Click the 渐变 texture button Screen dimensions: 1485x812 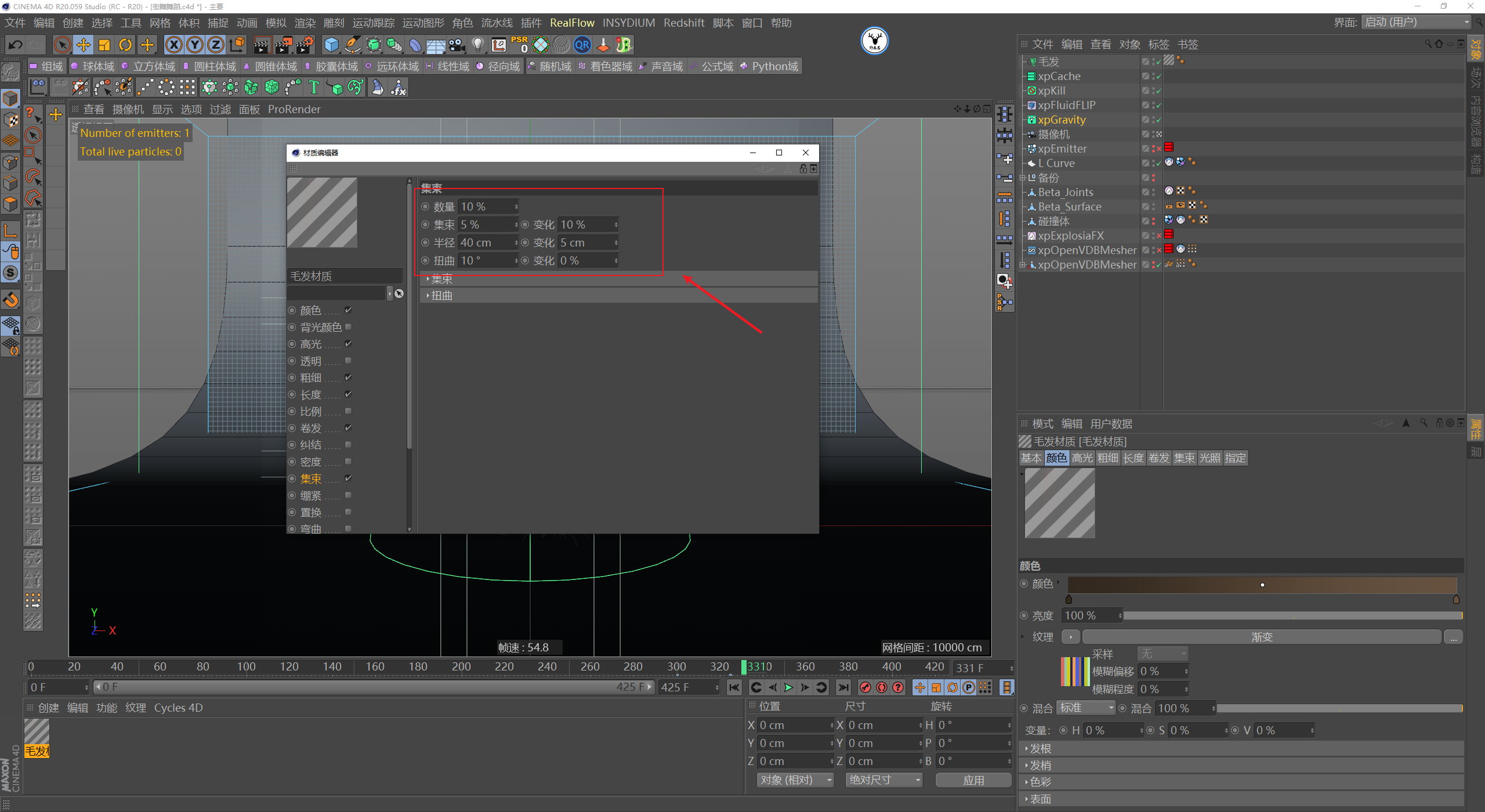pyautogui.click(x=1262, y=637)
